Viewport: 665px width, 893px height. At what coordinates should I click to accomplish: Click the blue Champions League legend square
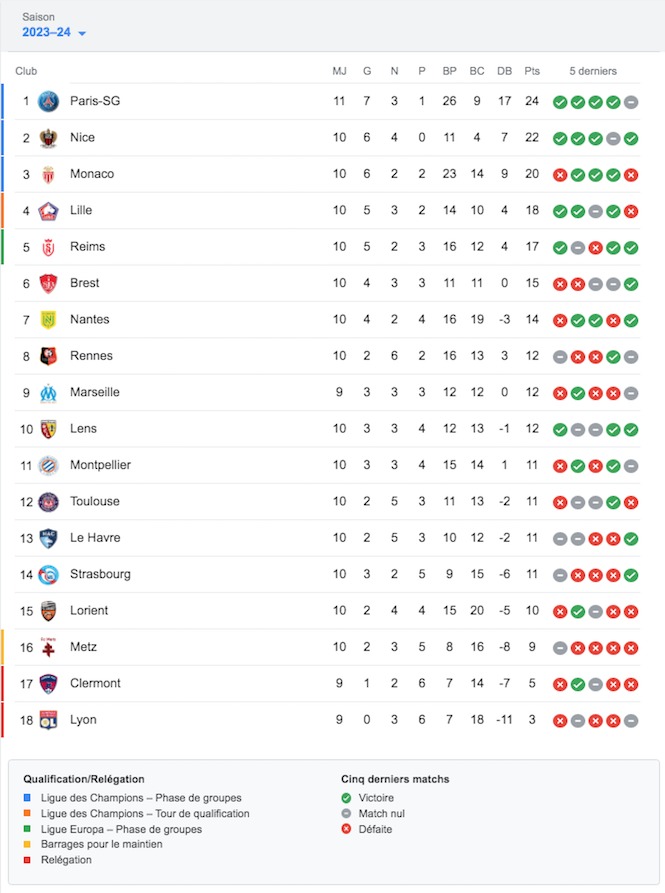(x=27, y=797)
